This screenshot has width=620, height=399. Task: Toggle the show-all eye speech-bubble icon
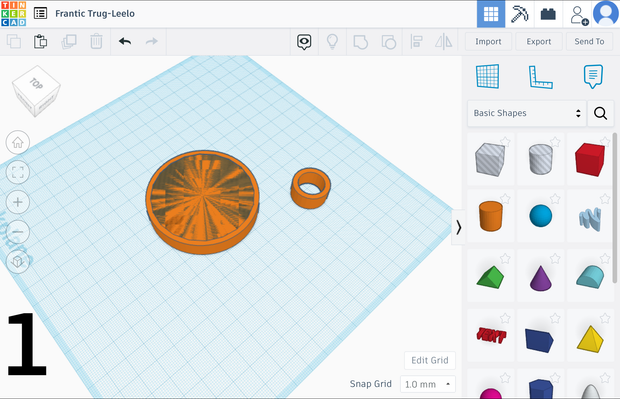coord(304,42)
